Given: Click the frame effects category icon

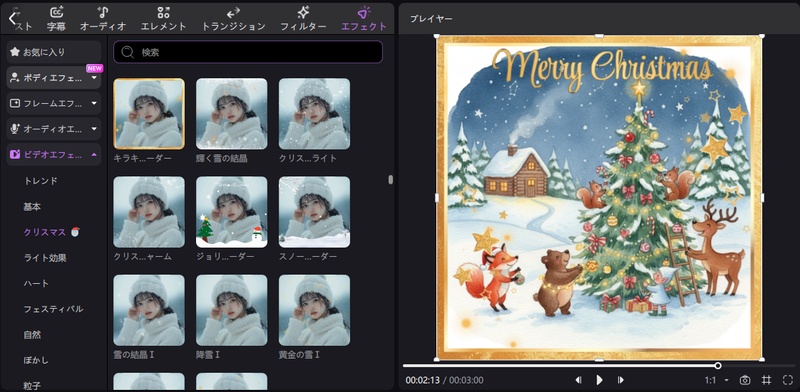Looking at the screenshot, I should [x=15, y=104].
